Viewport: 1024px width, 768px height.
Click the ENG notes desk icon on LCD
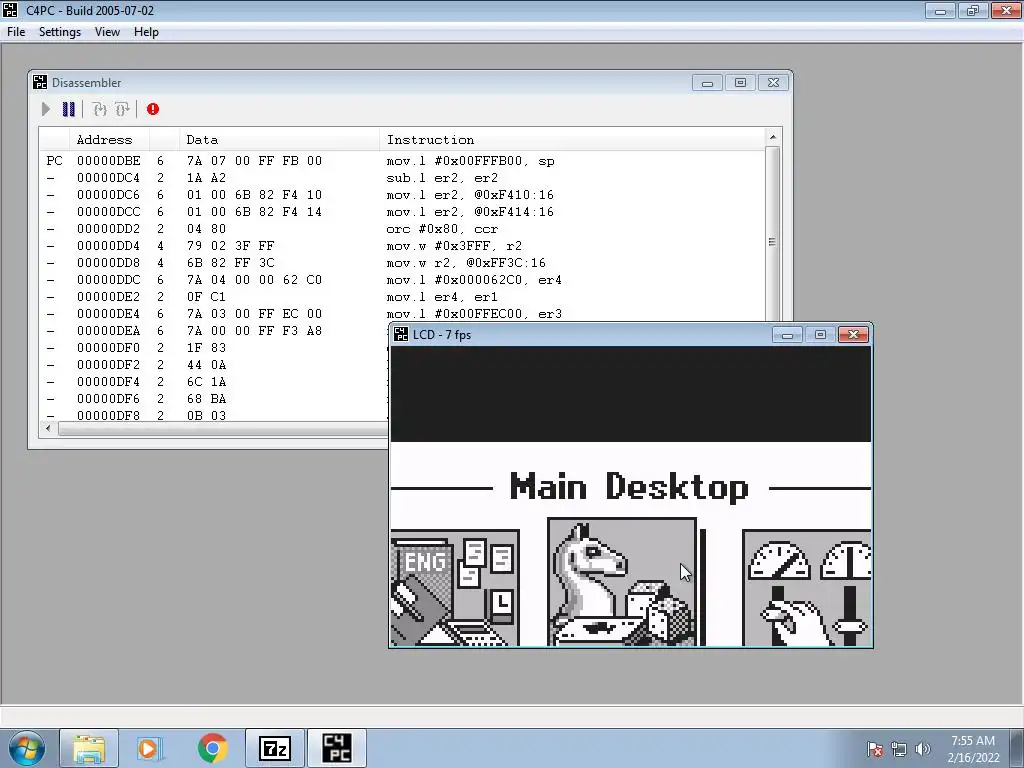click(x=455, y=588)
